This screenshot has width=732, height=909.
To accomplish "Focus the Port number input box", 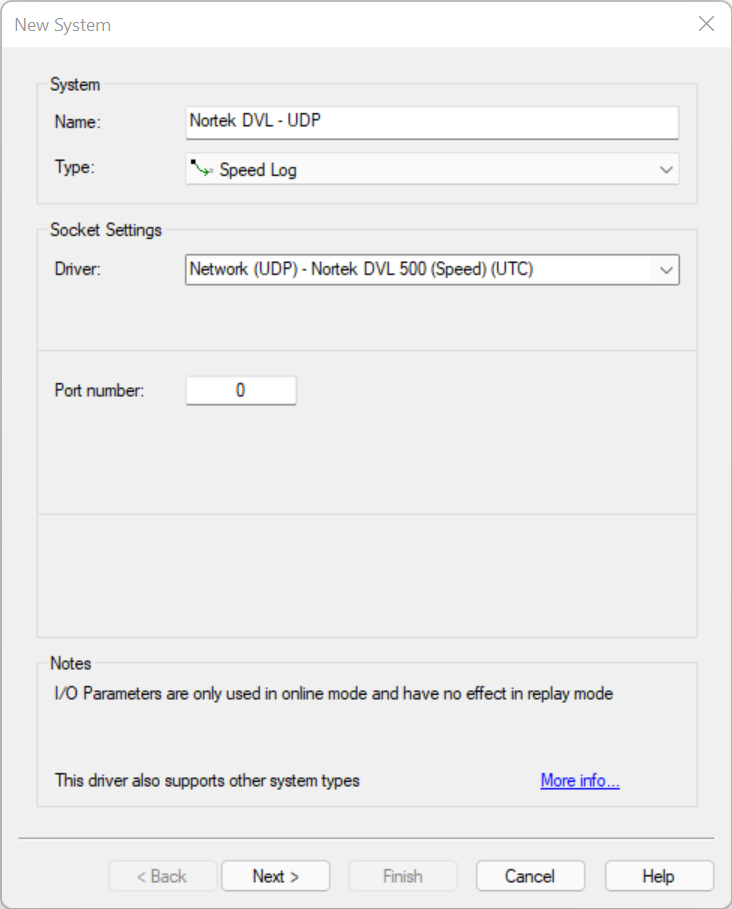I will pyautogui.click(x=241, y=391).
